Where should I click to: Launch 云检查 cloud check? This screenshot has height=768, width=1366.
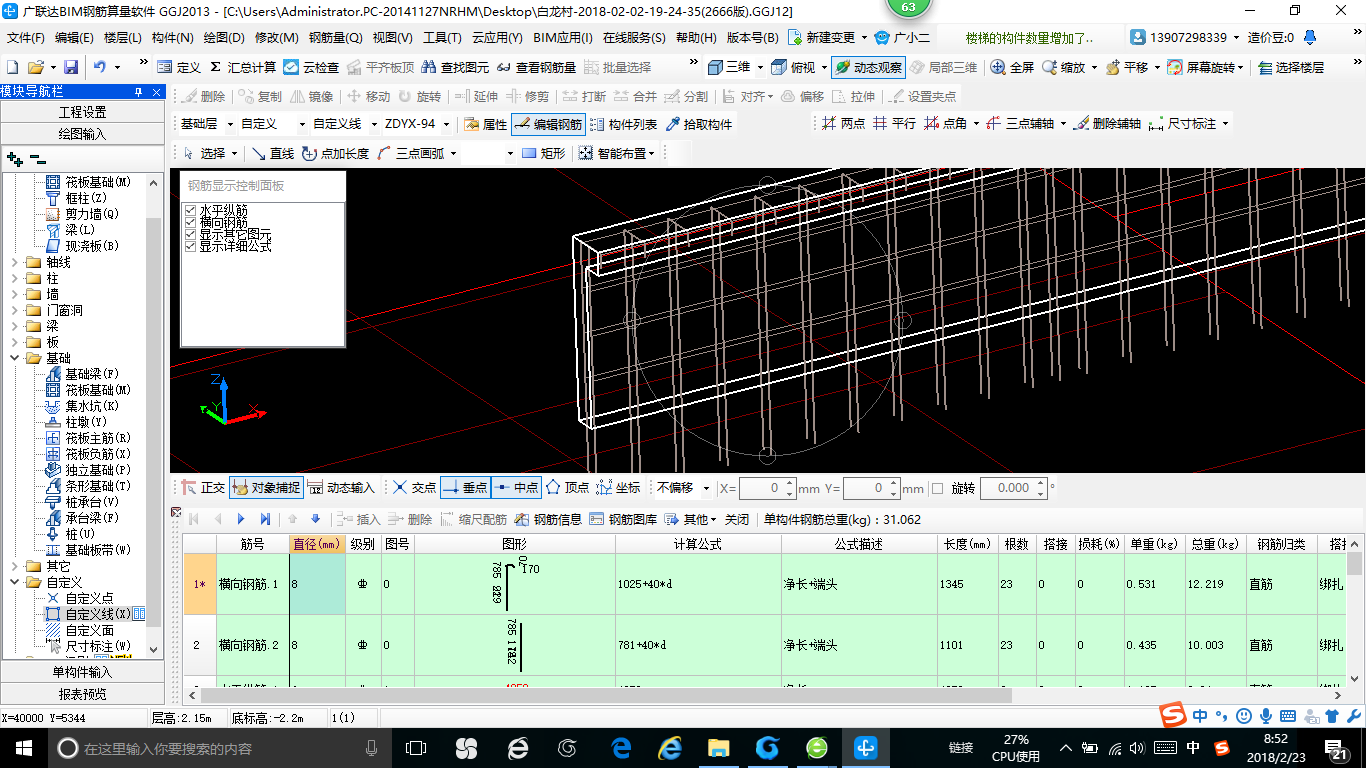pyautogui.click(x=311, y=67)
